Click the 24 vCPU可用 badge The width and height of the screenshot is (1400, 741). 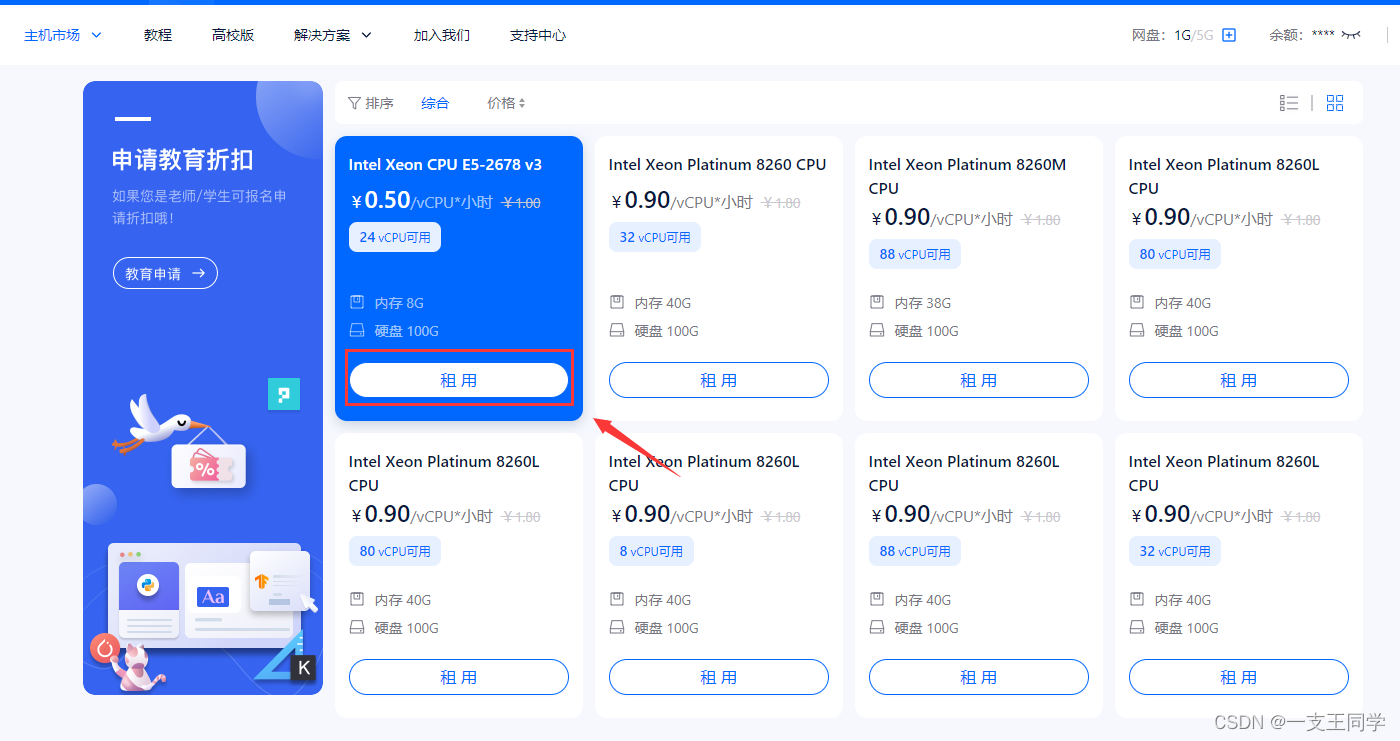point(395,237)
